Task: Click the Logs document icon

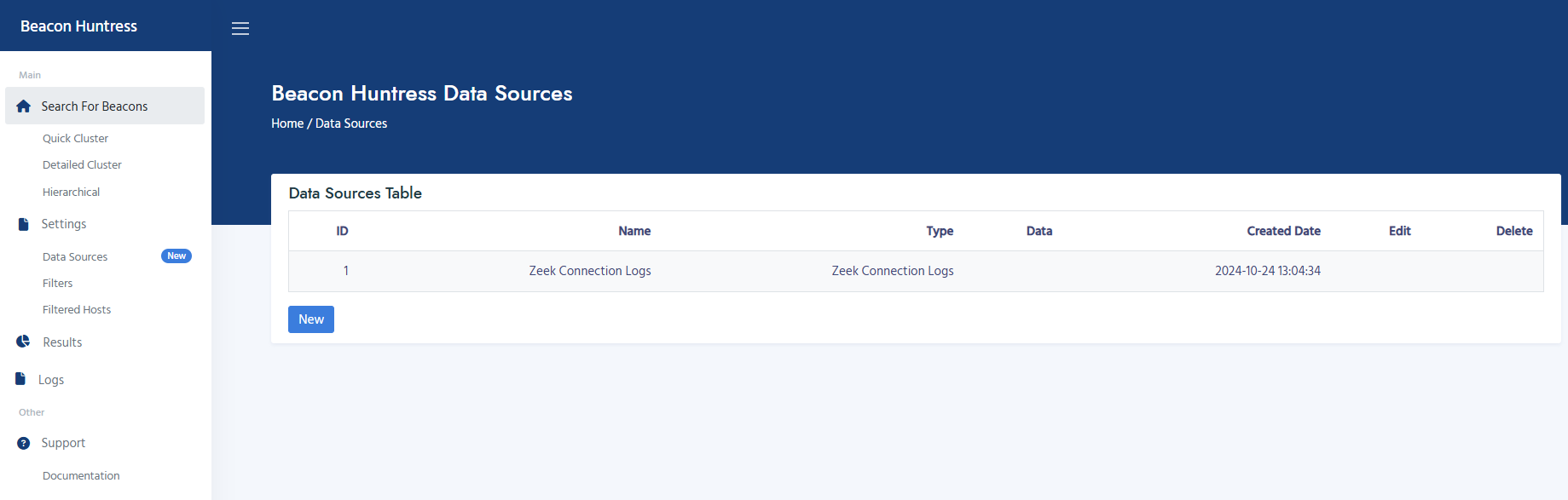Action: 20,379
